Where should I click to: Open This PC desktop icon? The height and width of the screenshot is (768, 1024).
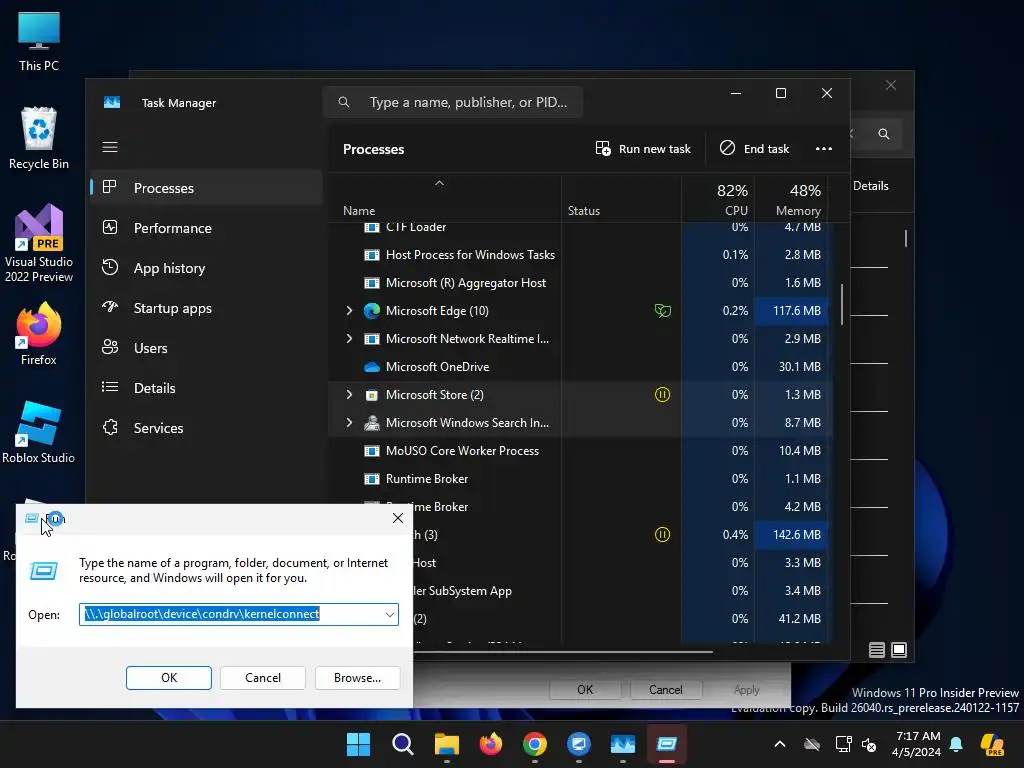[39, 41]
